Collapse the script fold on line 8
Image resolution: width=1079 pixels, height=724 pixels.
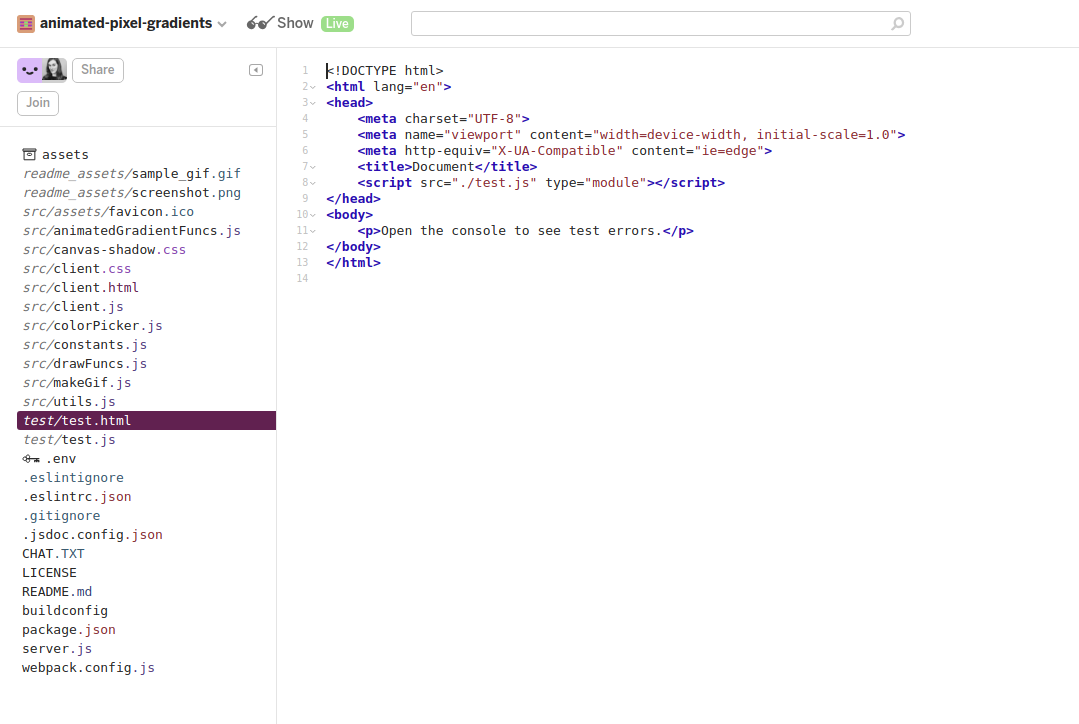[313, 183]
